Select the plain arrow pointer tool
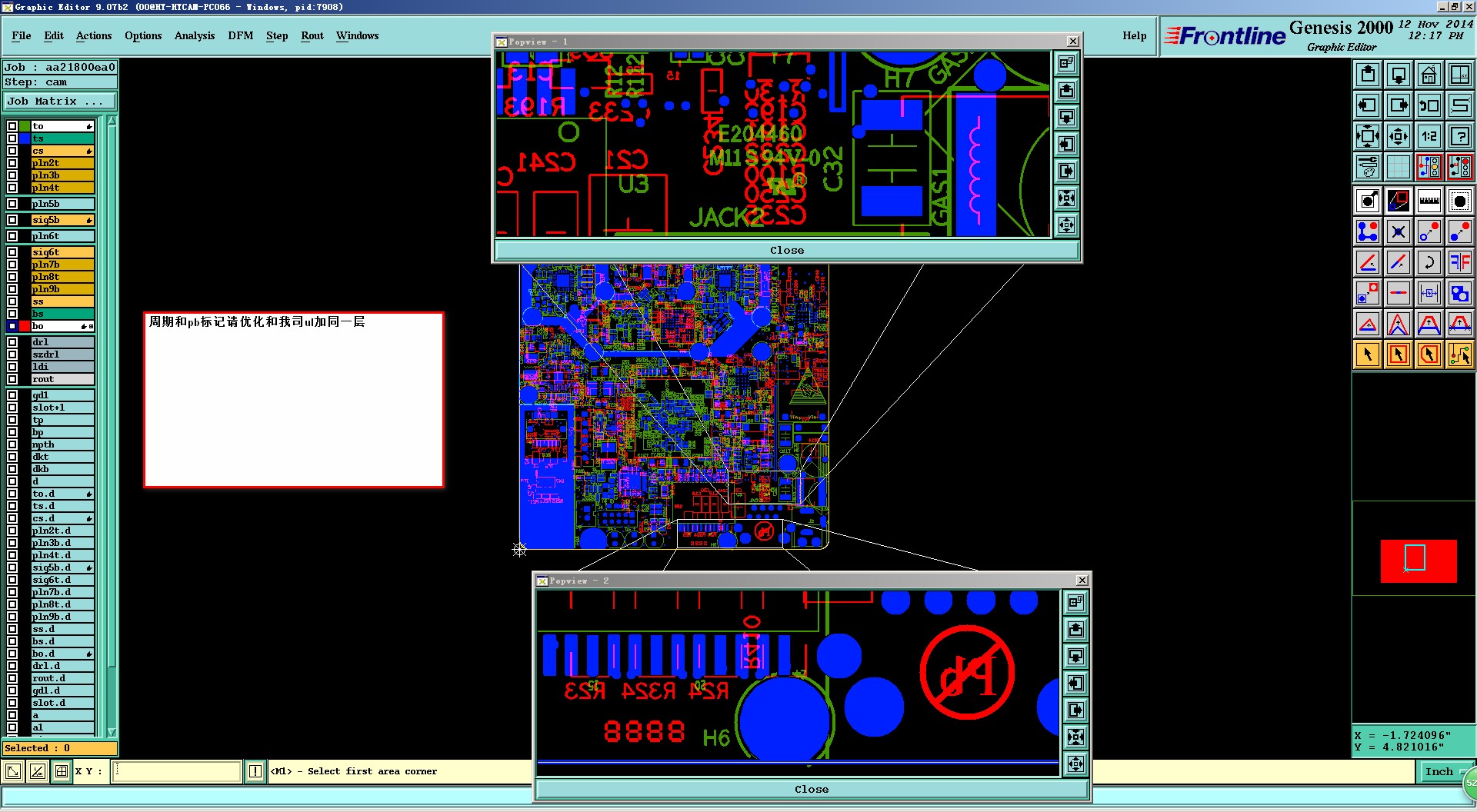This screenshot has height=812, width=1477. [1368, 354]
